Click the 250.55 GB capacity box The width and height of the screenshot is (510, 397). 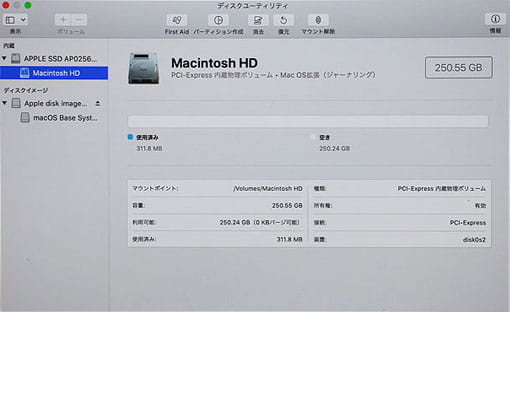458,68
